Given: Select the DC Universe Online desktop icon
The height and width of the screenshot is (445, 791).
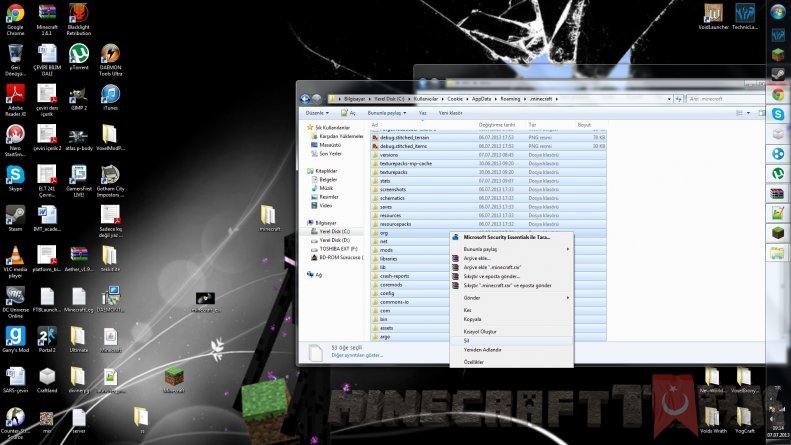Looking at the screenshot, I should pyautogui.click(x=15, y=302).
